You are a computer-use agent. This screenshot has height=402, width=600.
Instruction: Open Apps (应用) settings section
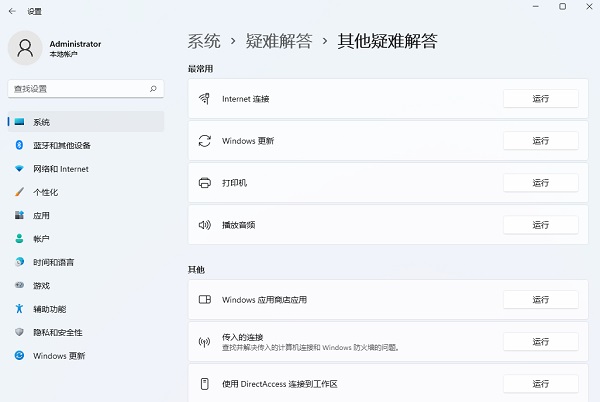[x=41, y=215]
